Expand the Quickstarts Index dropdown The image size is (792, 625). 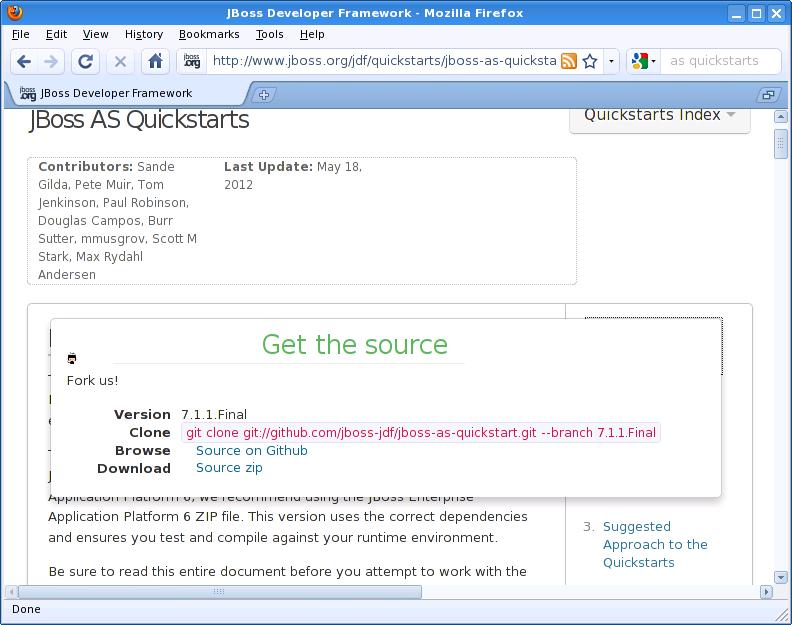pyautogui.click(x=659, y=117)
